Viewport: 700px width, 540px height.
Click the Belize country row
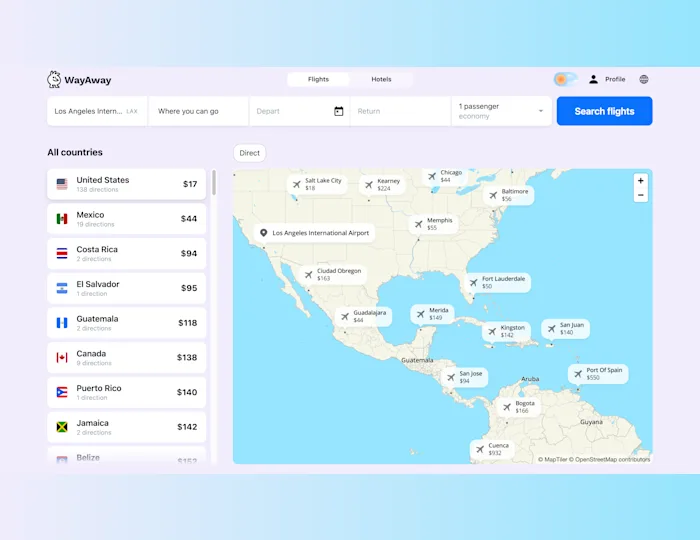point(126,457)
